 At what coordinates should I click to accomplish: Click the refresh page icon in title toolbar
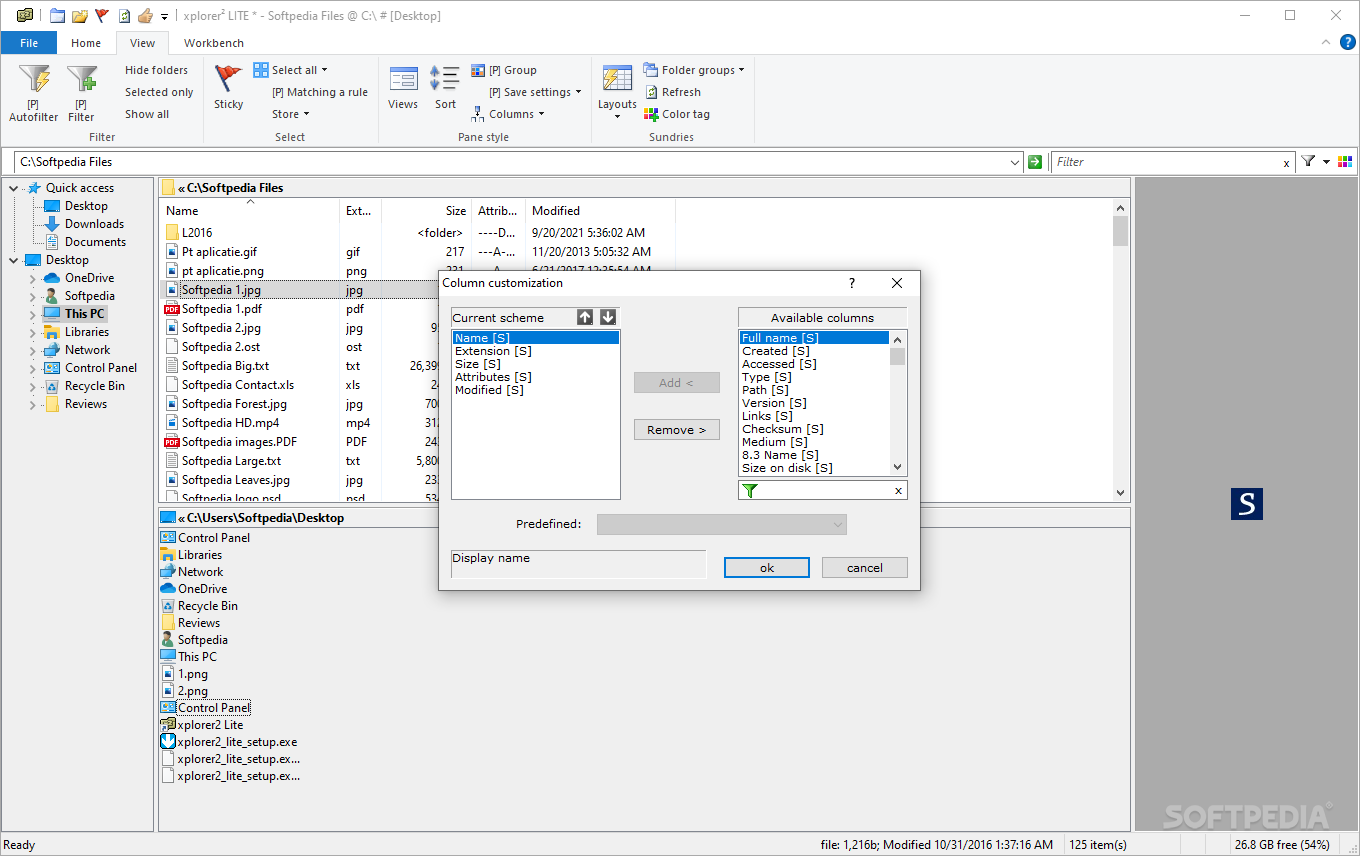click(x=124, y=16)
